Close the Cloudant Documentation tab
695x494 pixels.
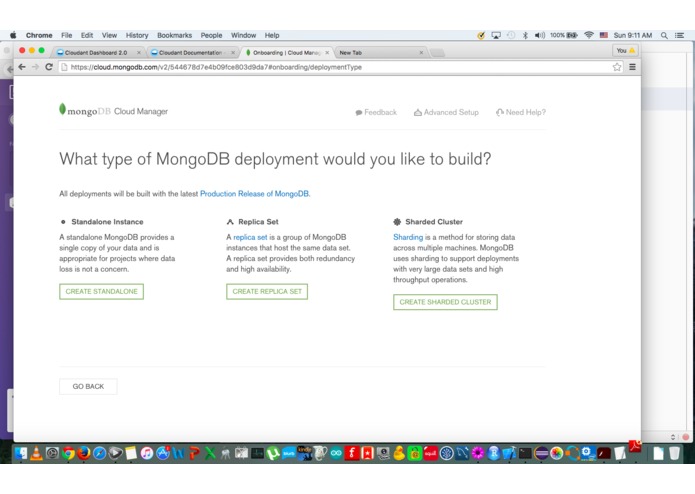[x=233, y=53]
